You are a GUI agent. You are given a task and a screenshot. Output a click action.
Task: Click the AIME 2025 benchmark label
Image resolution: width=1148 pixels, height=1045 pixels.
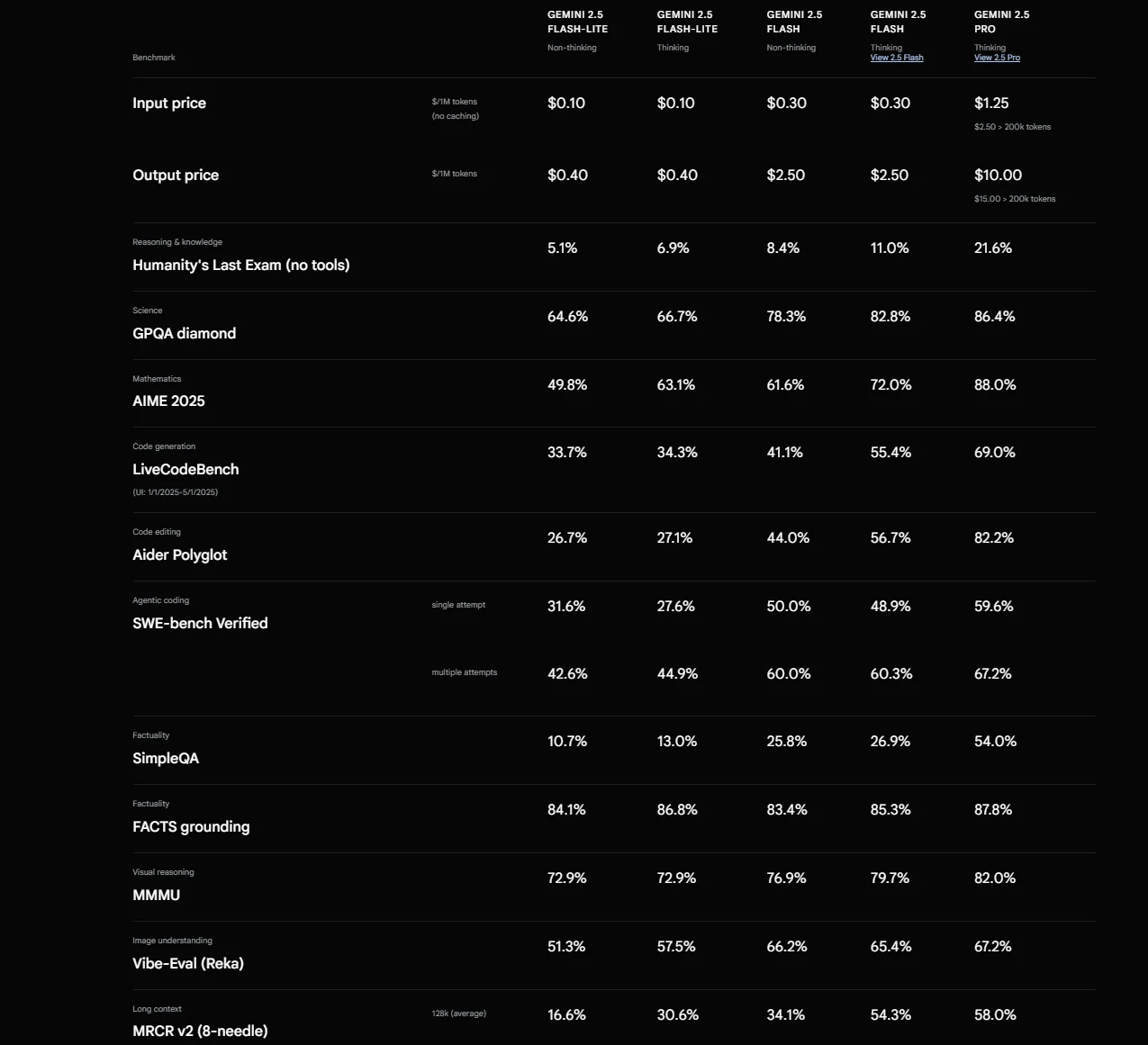click(168, 401)
